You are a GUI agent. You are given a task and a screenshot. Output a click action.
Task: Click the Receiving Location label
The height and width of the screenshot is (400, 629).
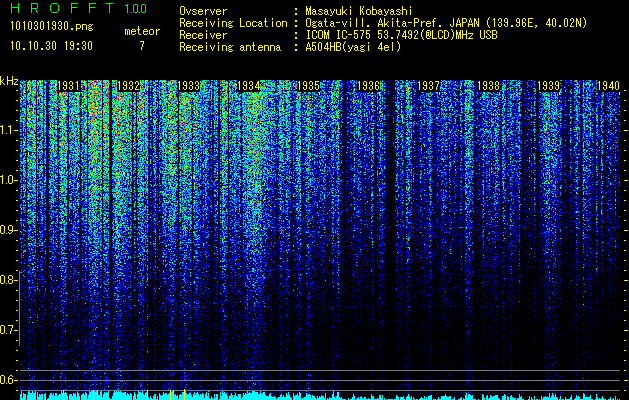pyautogui.click(x=233, y=23)
